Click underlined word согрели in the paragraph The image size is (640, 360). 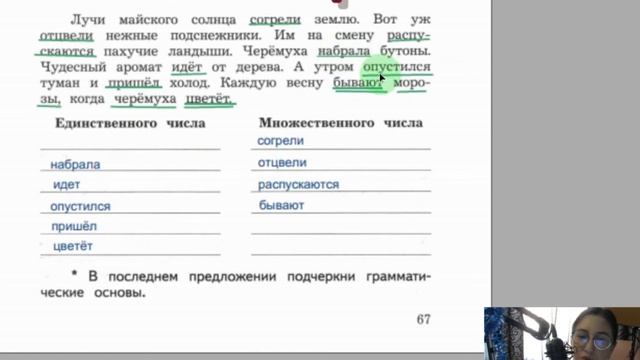click(275, 20)
